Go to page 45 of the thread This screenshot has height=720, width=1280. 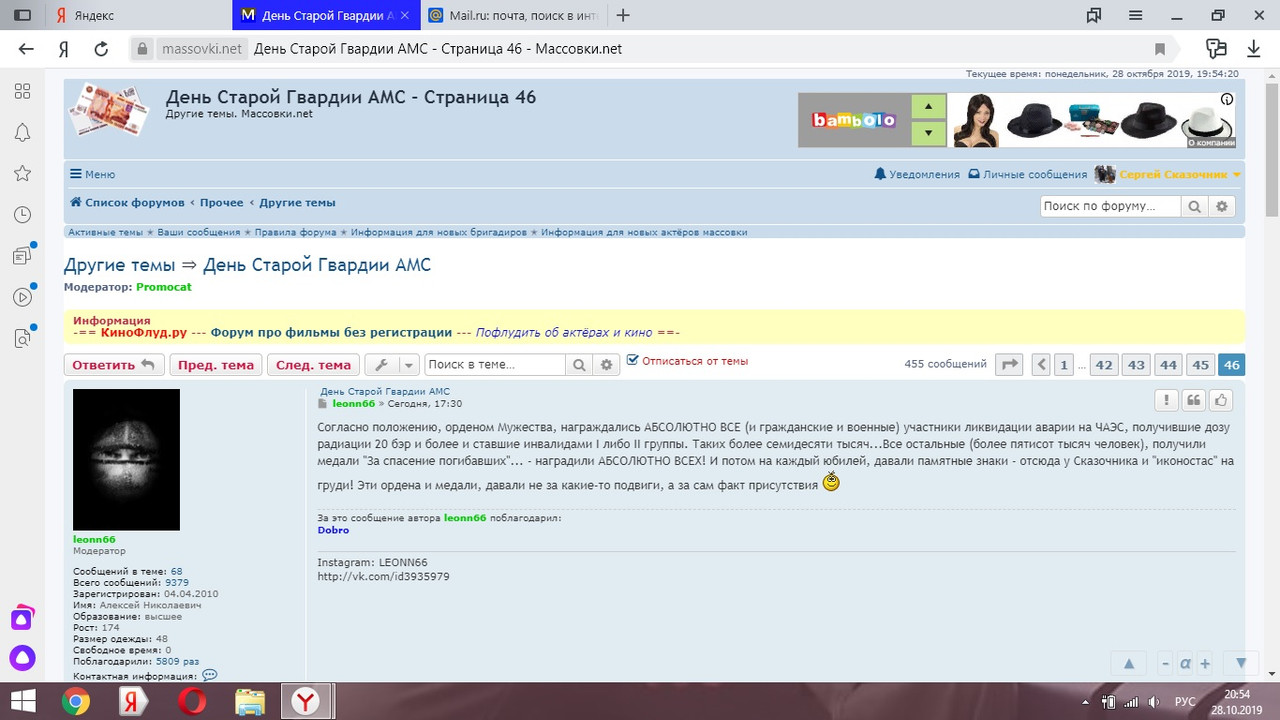click(1200, 364)
